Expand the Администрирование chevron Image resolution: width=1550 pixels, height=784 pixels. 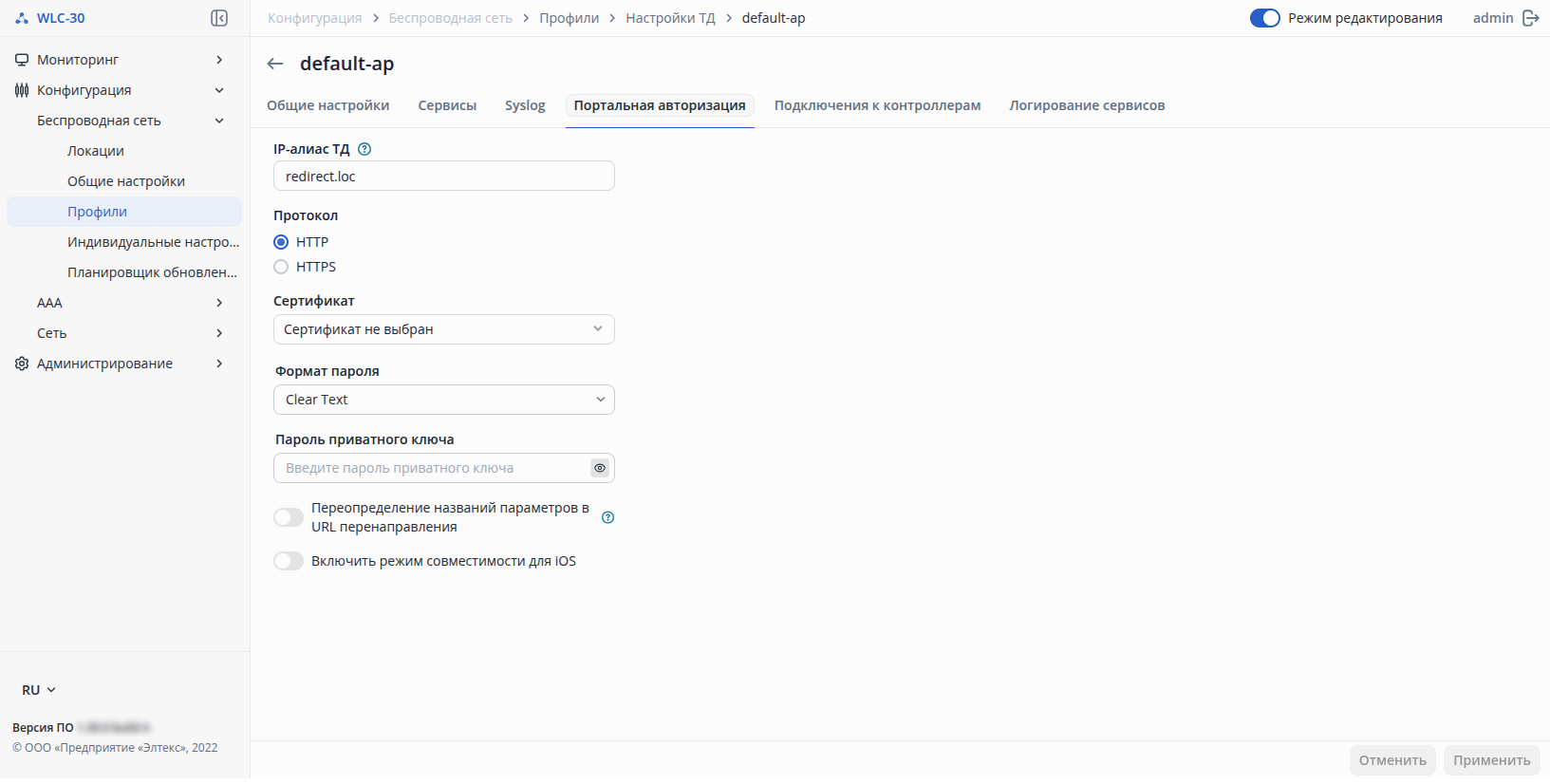click(x=219, y=364)
